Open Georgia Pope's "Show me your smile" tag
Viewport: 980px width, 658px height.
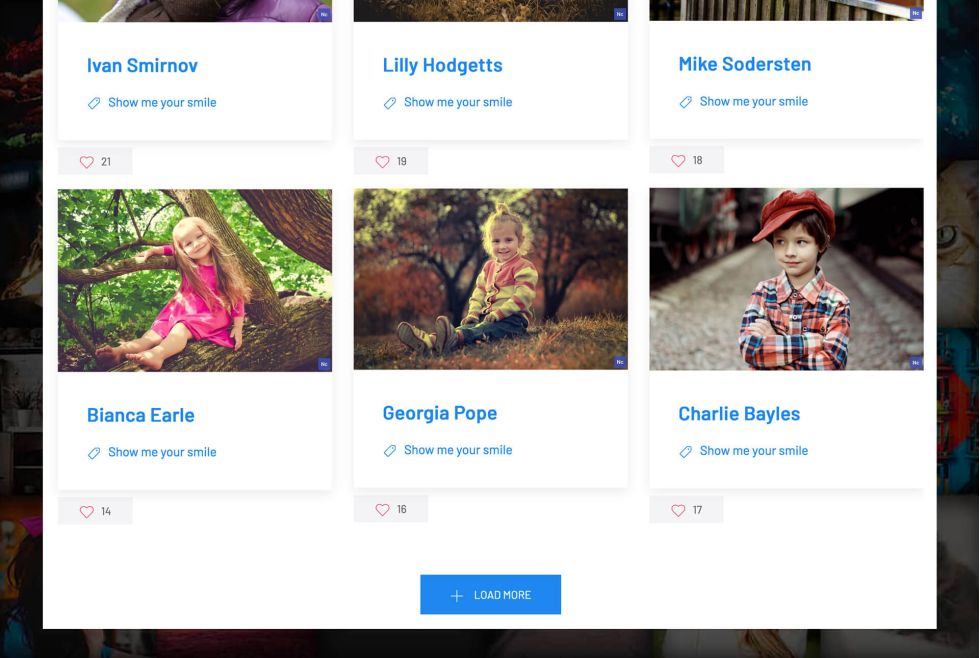pos(457,450)
